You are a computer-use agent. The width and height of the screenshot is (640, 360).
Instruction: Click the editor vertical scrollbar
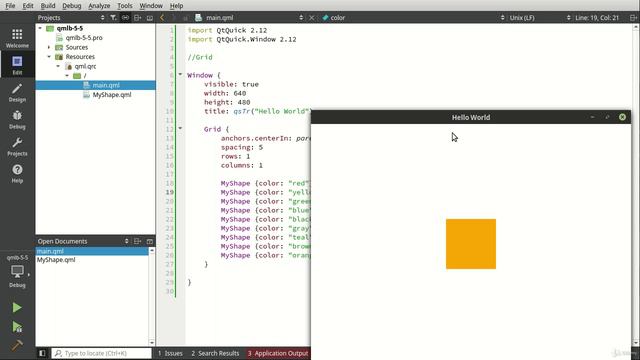pyautogui.click(x=636, y=184)
